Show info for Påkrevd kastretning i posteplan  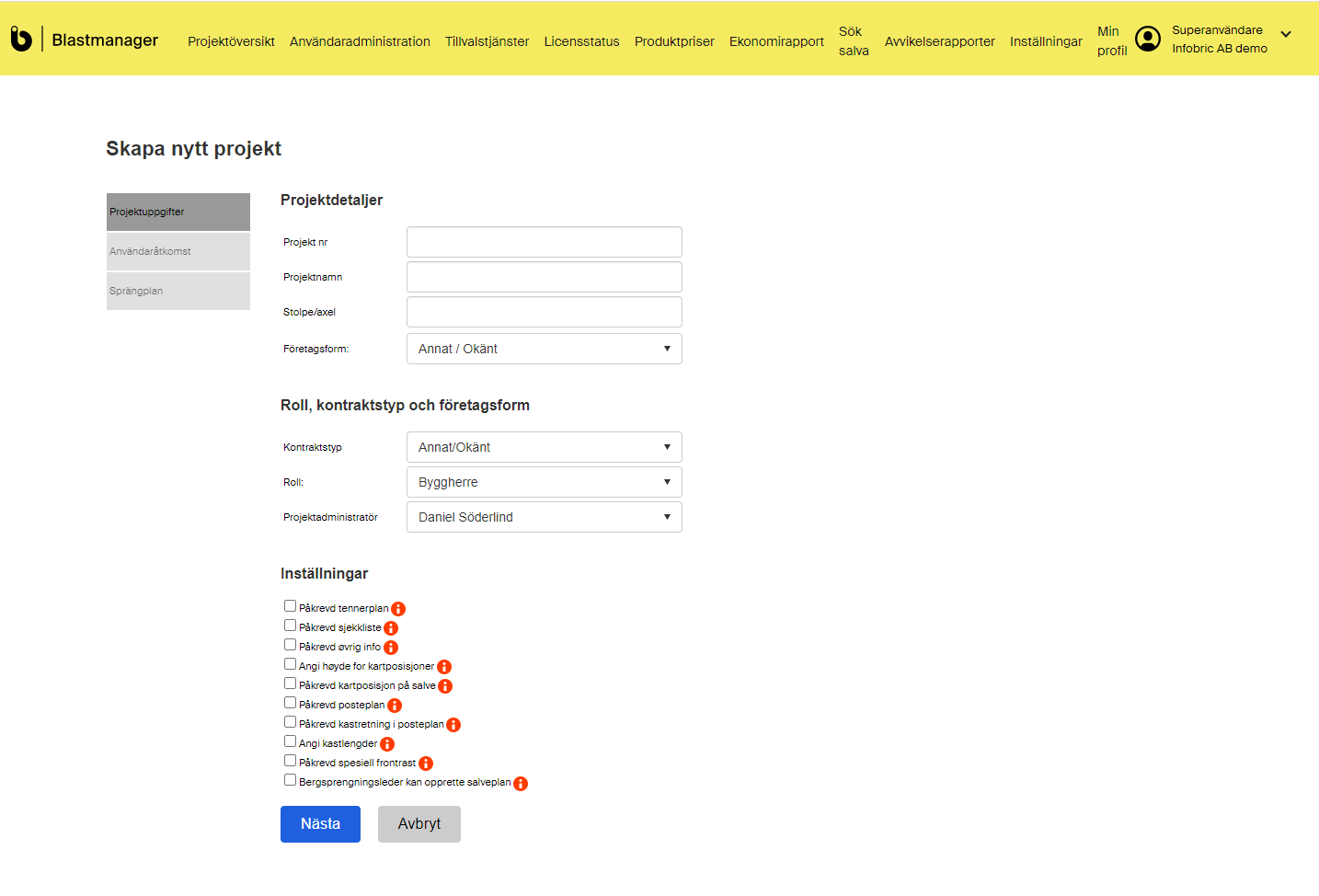pos(453,725)
